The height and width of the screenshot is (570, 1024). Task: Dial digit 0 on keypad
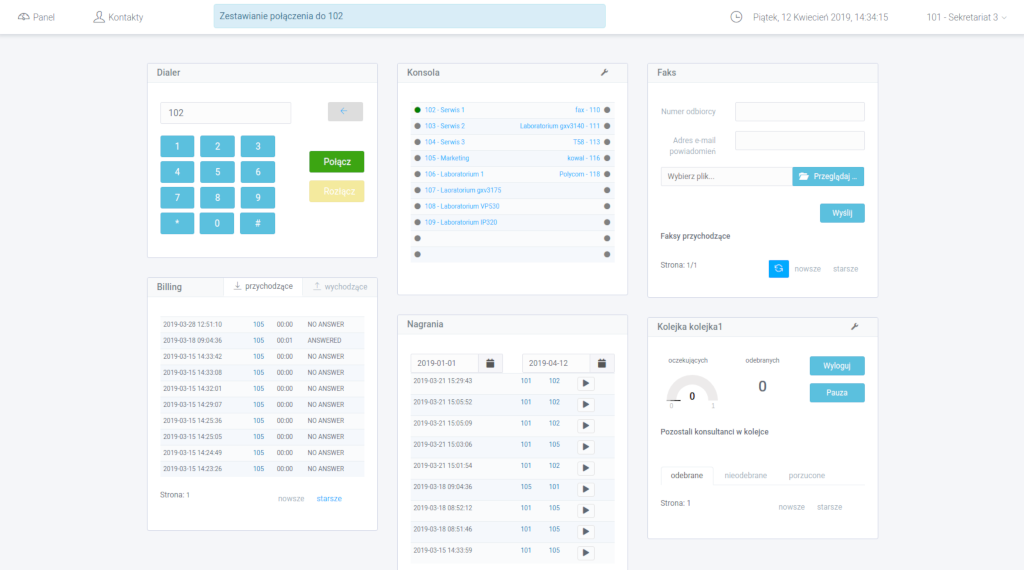point(217,223)
